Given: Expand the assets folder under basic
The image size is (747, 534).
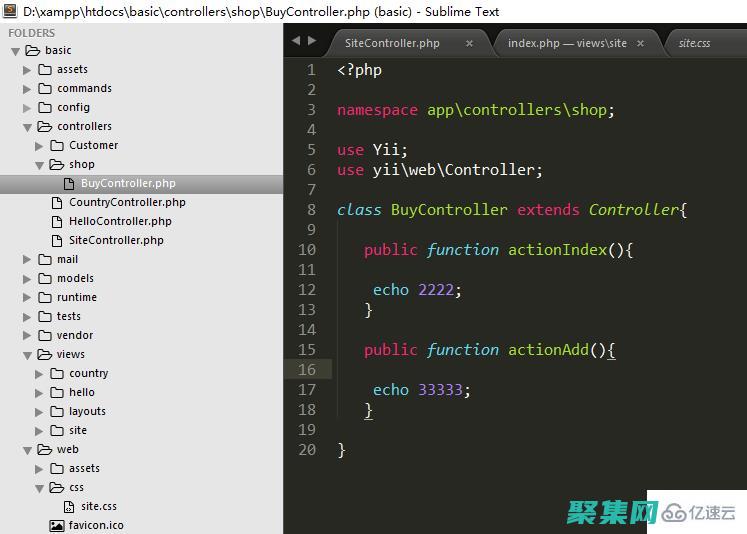Looking at the screenshot, I should coord(28,70).
